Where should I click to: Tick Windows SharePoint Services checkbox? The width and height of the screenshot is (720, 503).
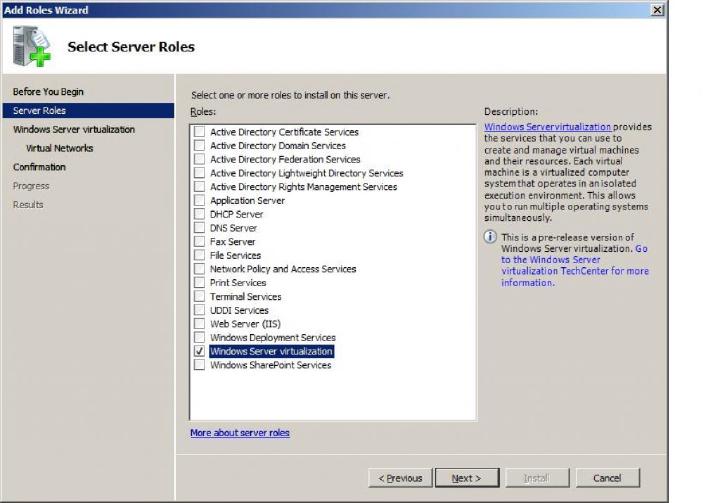199,365
